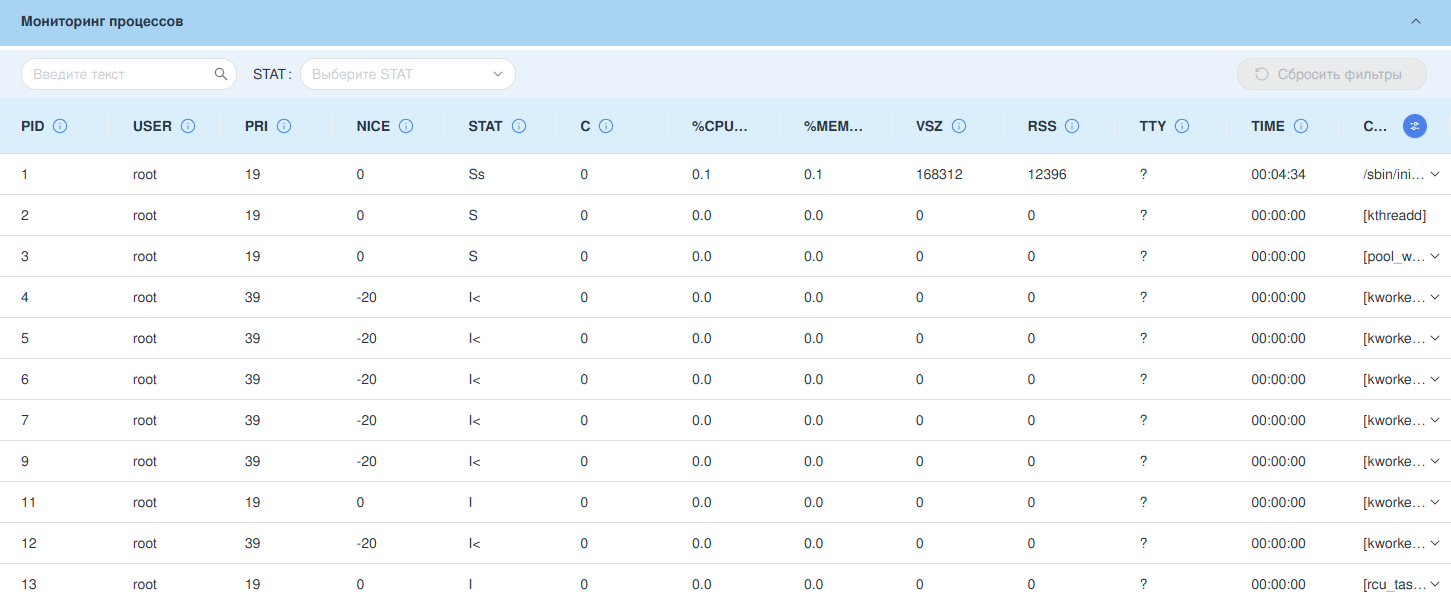This screenshot has height=592, width=1451.
Task: Click the info icon beside TTY header
Action: pyautogui.click(x=1182, y=126)
